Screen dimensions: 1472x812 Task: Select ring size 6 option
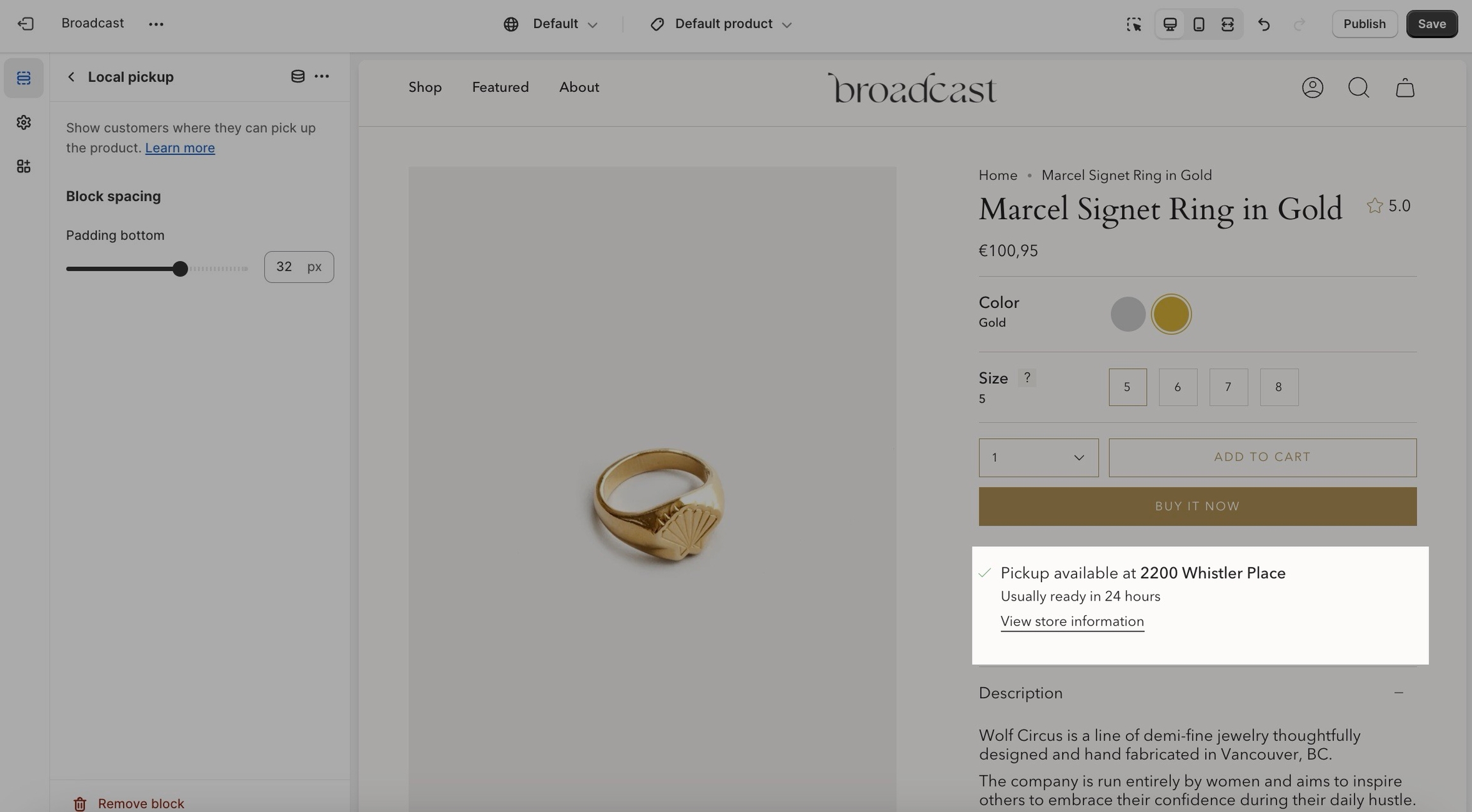tap(1177, 387)
